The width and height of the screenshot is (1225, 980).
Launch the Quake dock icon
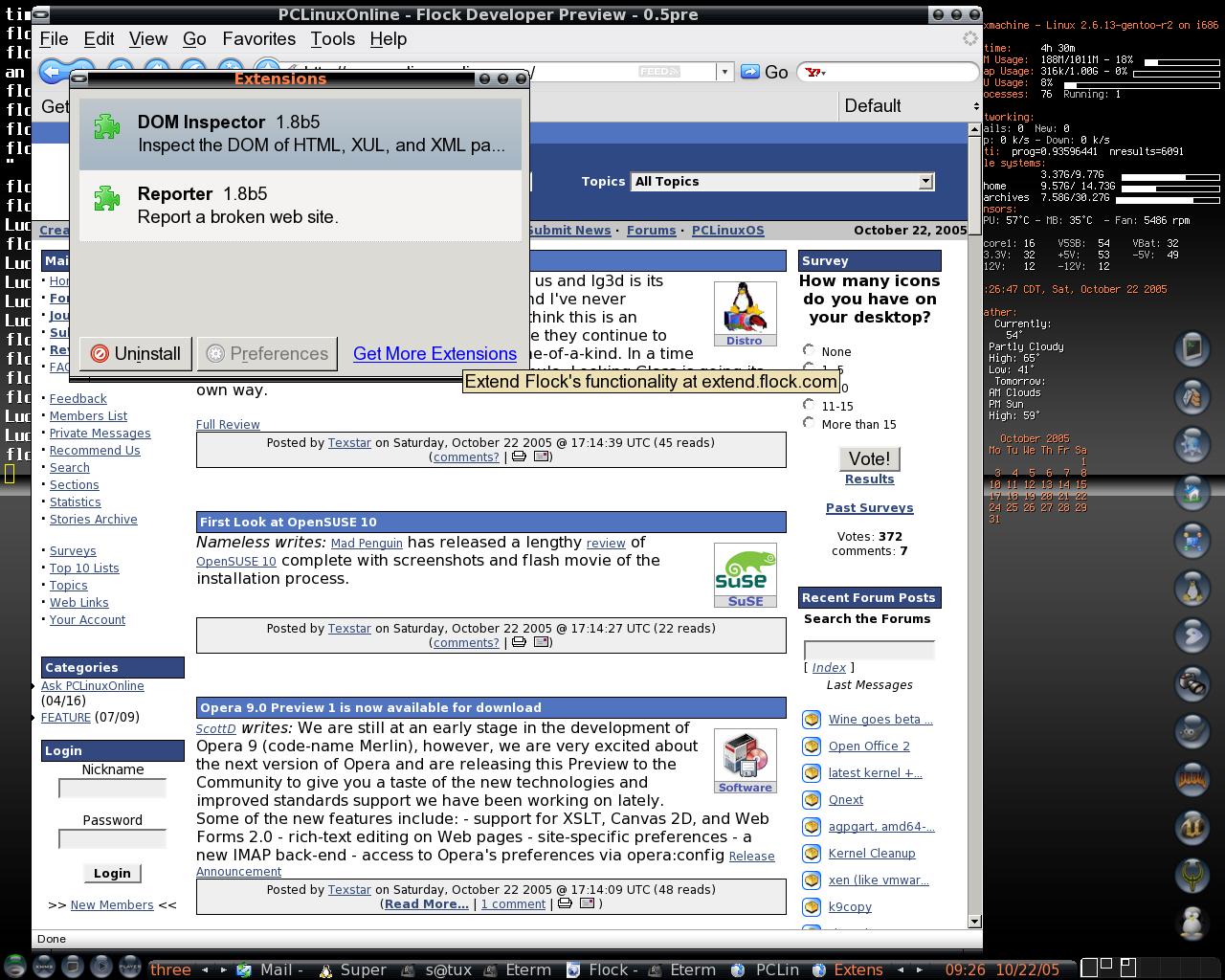(1192, 876)
